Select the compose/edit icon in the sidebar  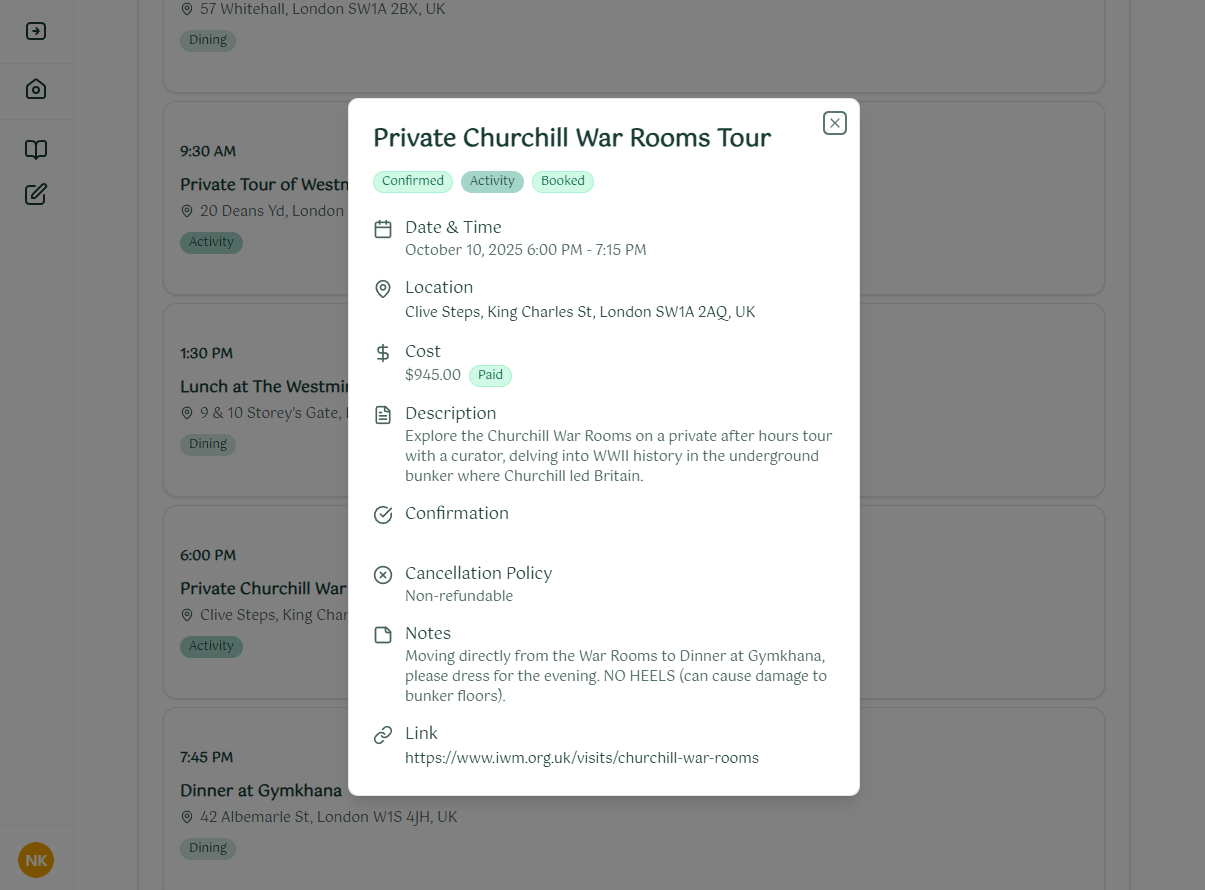tap(36, 194)
